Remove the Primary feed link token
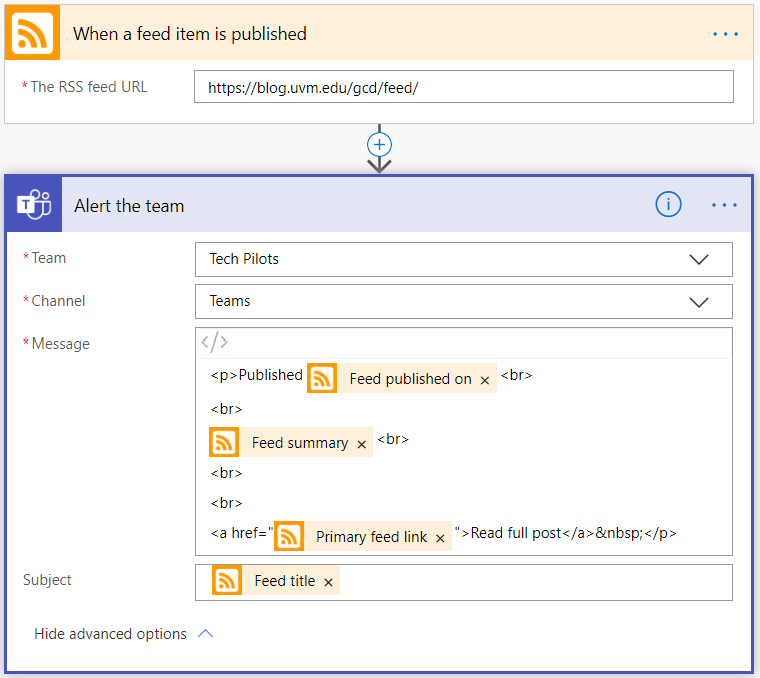 pyautogui.click(x=440, y=538)
